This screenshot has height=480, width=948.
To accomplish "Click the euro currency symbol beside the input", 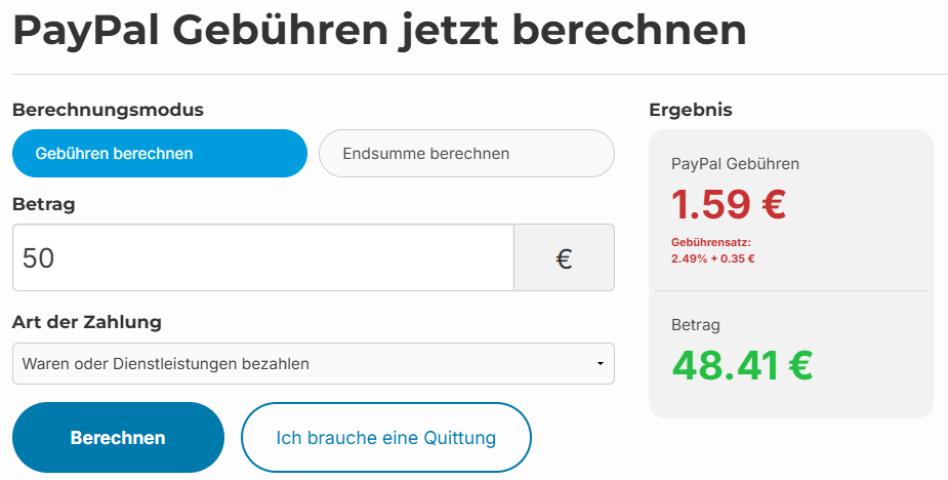I will pos(564,258).
